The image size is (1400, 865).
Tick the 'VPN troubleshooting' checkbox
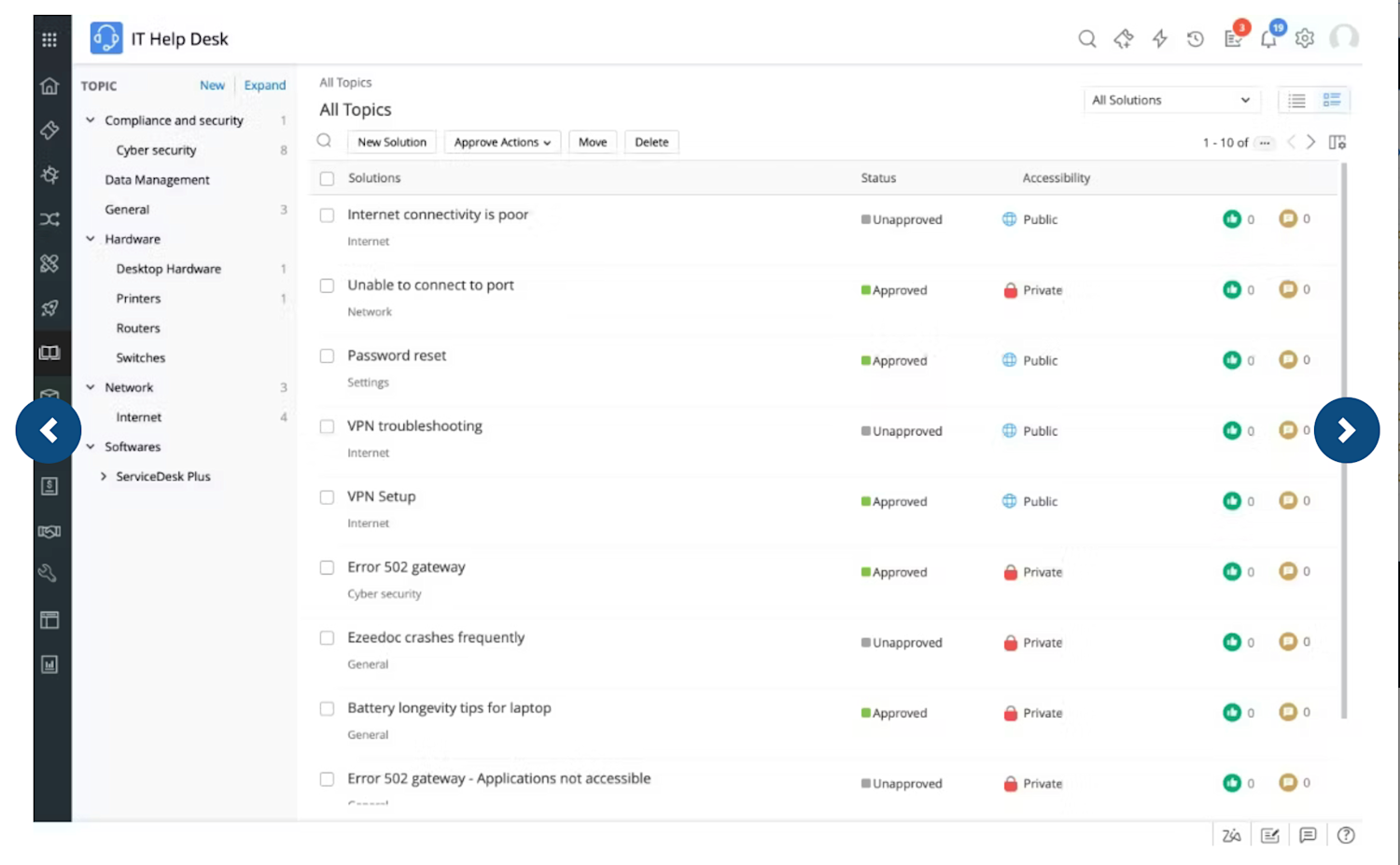pyautogui.click(x=327, y=427)
